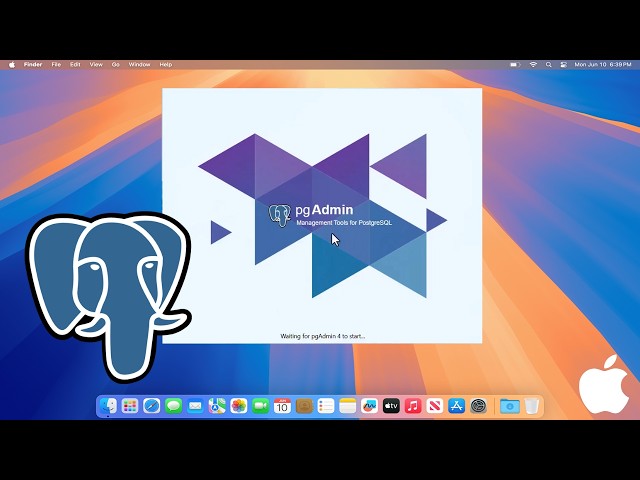The width and height of the screenshot is (640, 480).
Task: Open the Help menu
Action: 166,64
